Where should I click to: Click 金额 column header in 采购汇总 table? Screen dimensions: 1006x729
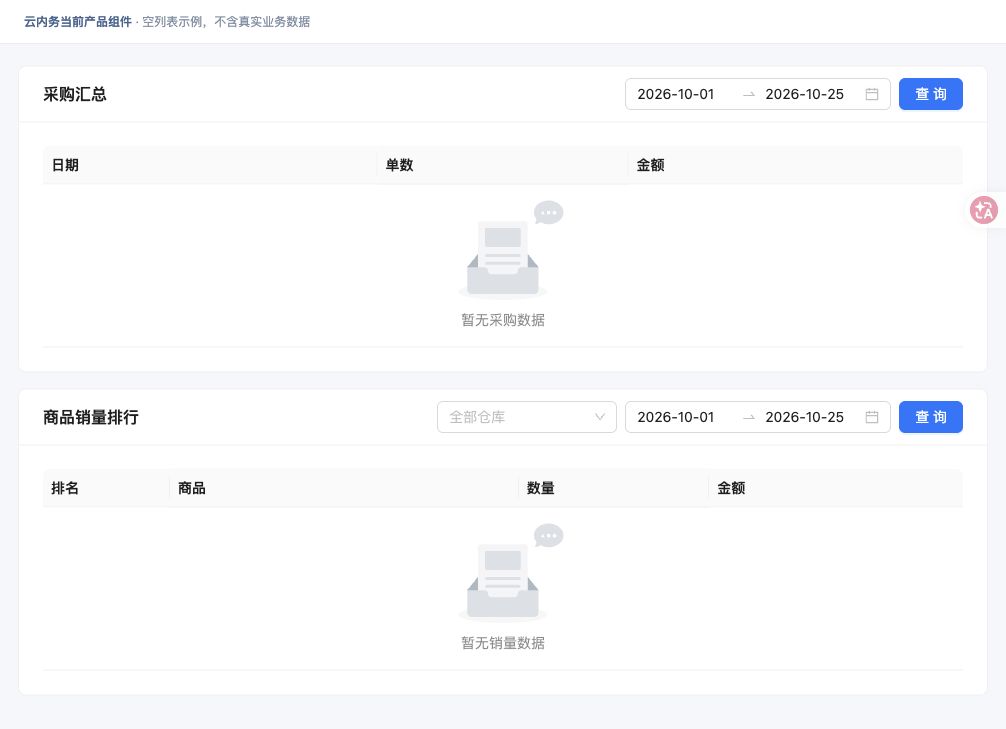pos(795,165)
